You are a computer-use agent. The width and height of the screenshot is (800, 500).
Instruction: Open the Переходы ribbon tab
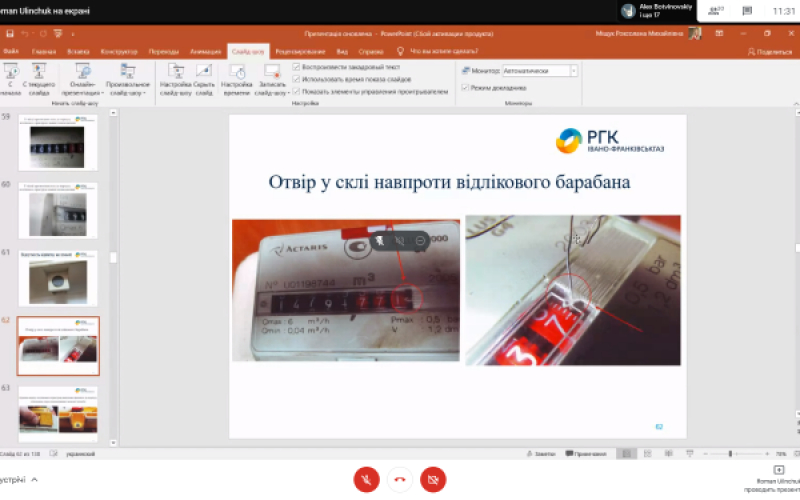pos(164,52)
